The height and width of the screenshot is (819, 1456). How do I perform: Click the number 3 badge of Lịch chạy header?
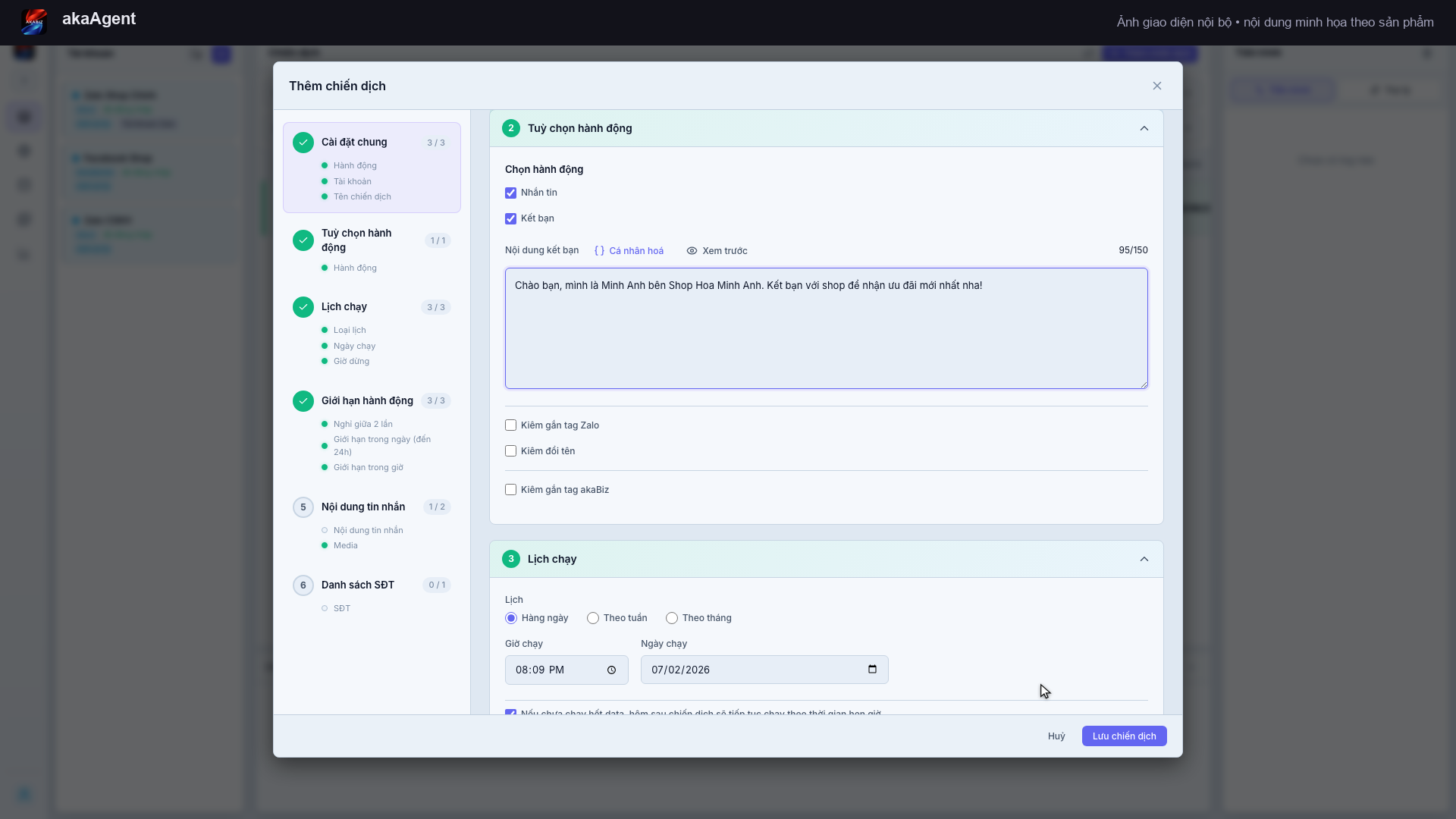pyautogui.click(x=511, y=559)
